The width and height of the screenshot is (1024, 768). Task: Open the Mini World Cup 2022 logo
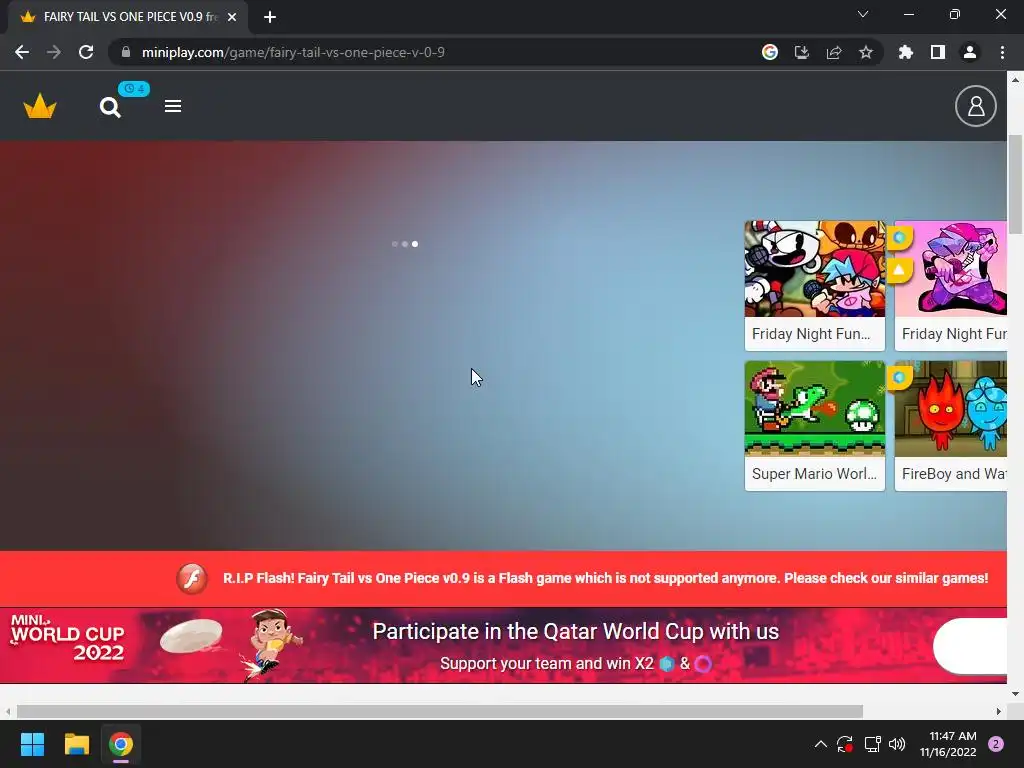coord(67,638)
